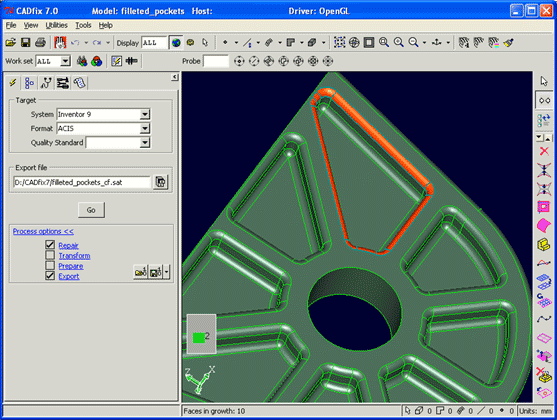This screenshot has width=557, height=420.
Task: Open the Work set dropdown
Action: coord(65,61)
